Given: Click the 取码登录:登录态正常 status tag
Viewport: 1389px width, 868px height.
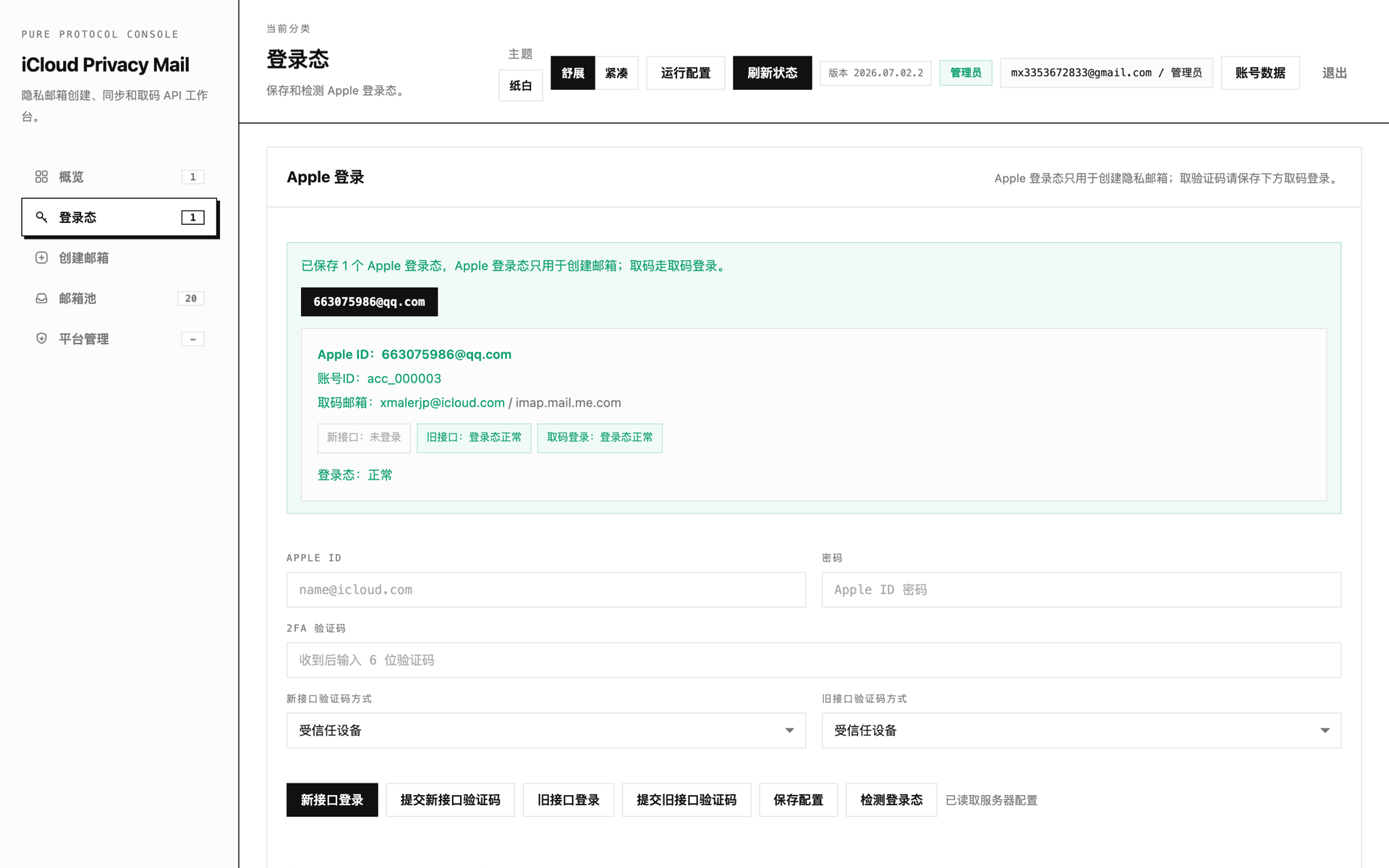Looking at the screenshot, I should pos(600,438).
